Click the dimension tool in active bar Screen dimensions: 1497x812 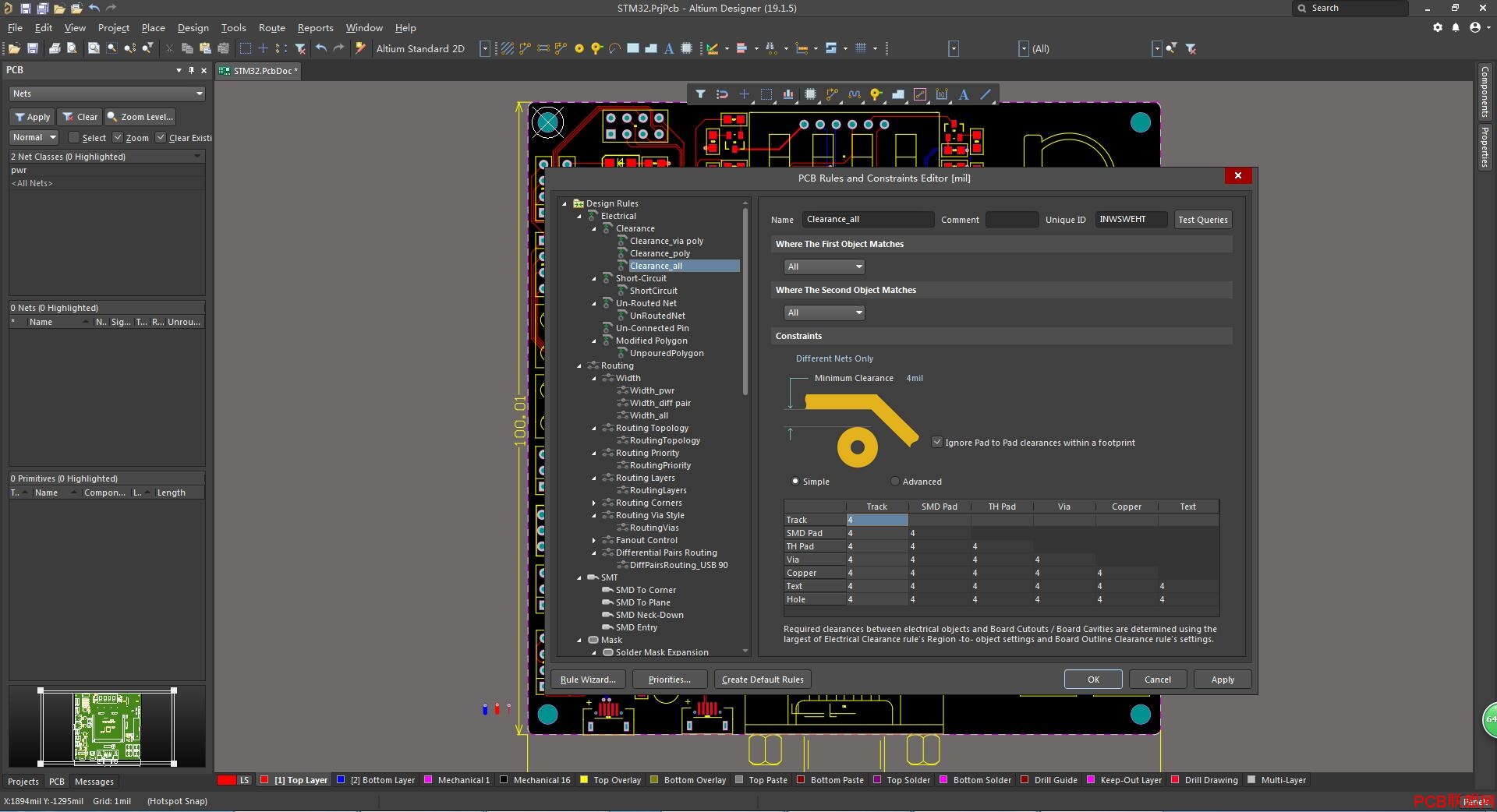(942, 94)
